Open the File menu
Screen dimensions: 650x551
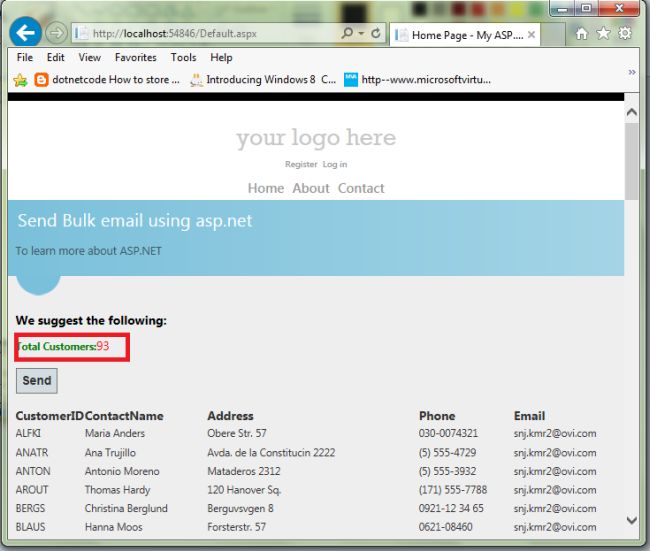(x=25, y=57)
